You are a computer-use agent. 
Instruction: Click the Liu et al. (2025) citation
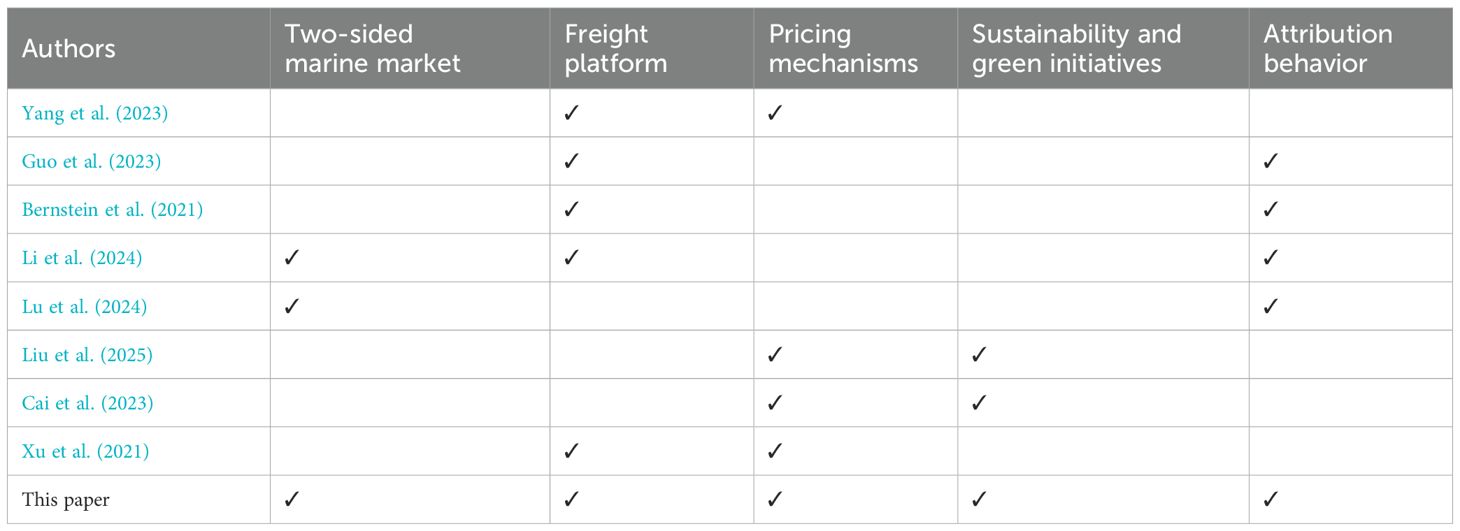[x=87, y=355]
